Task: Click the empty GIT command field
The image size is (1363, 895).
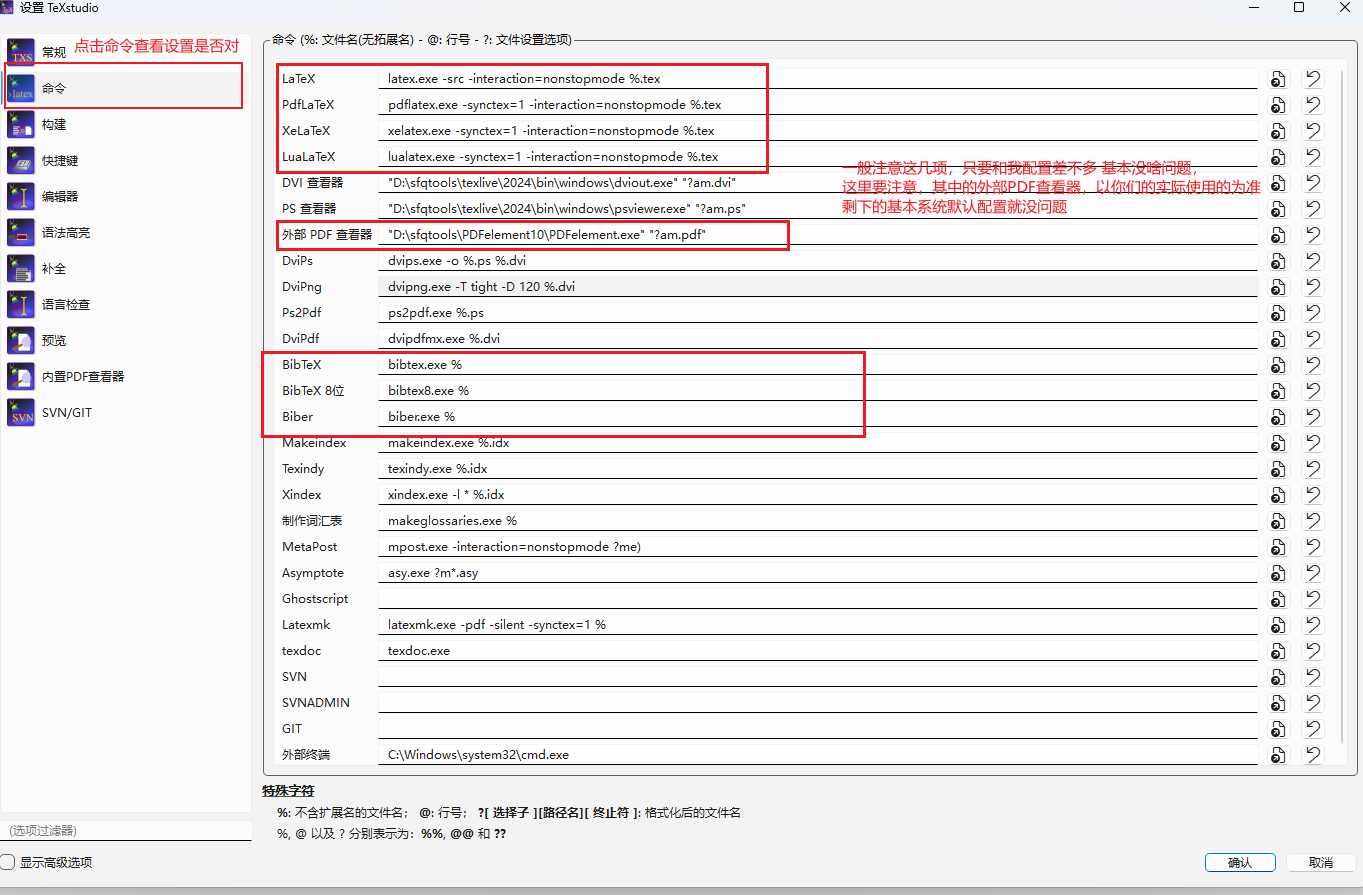Action: (818, 728)
